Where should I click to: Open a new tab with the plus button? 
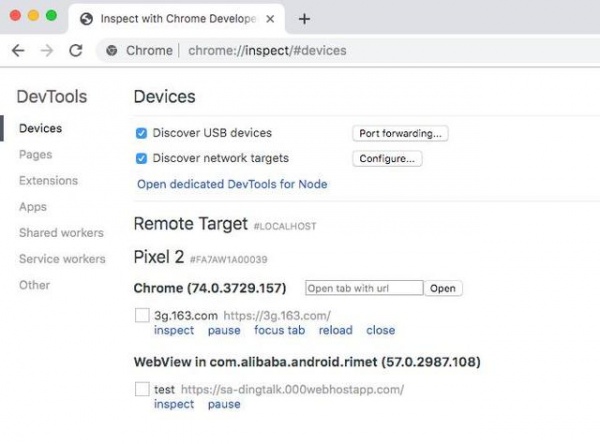(x=304, y=19)
